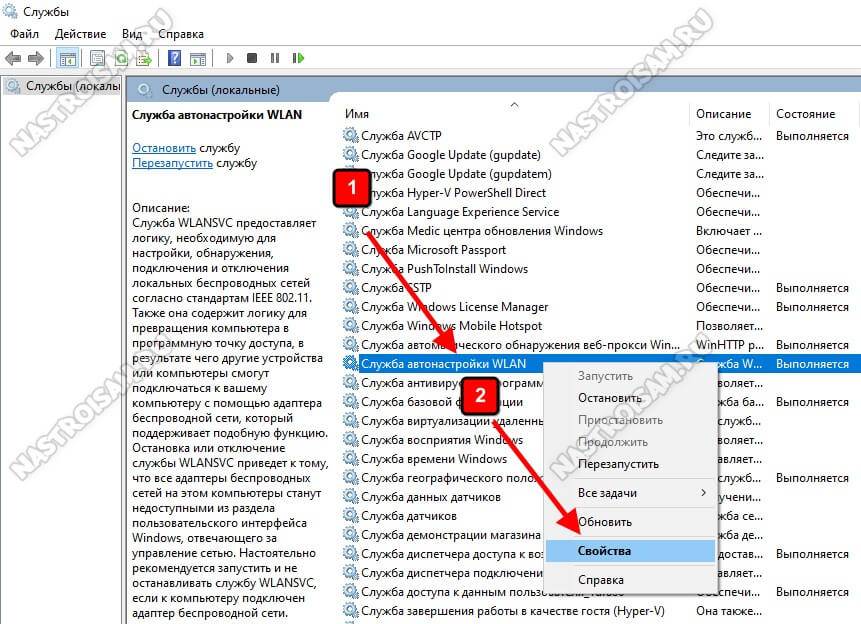
Task: Open the Действие menu
Action: click(x=80, y=34)
